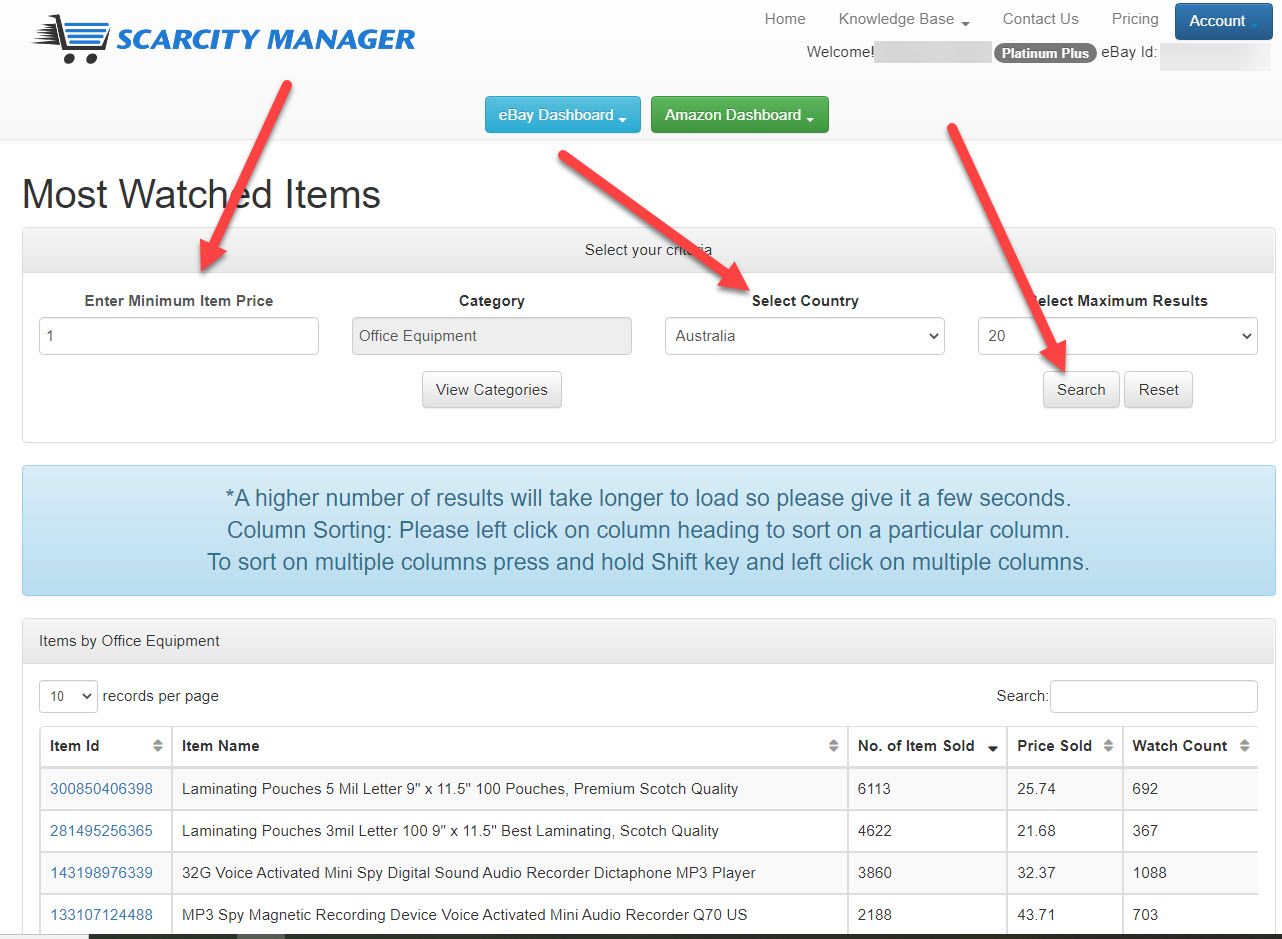Sort by Watch Count column arrows

click(1244, 746)
